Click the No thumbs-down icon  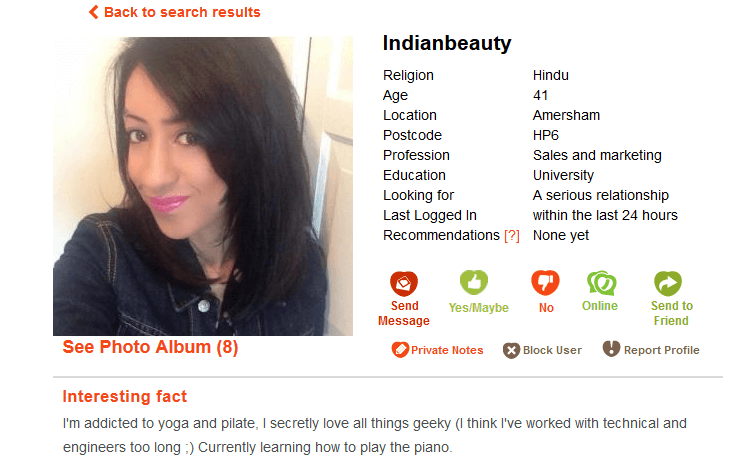tap(546, 282)
